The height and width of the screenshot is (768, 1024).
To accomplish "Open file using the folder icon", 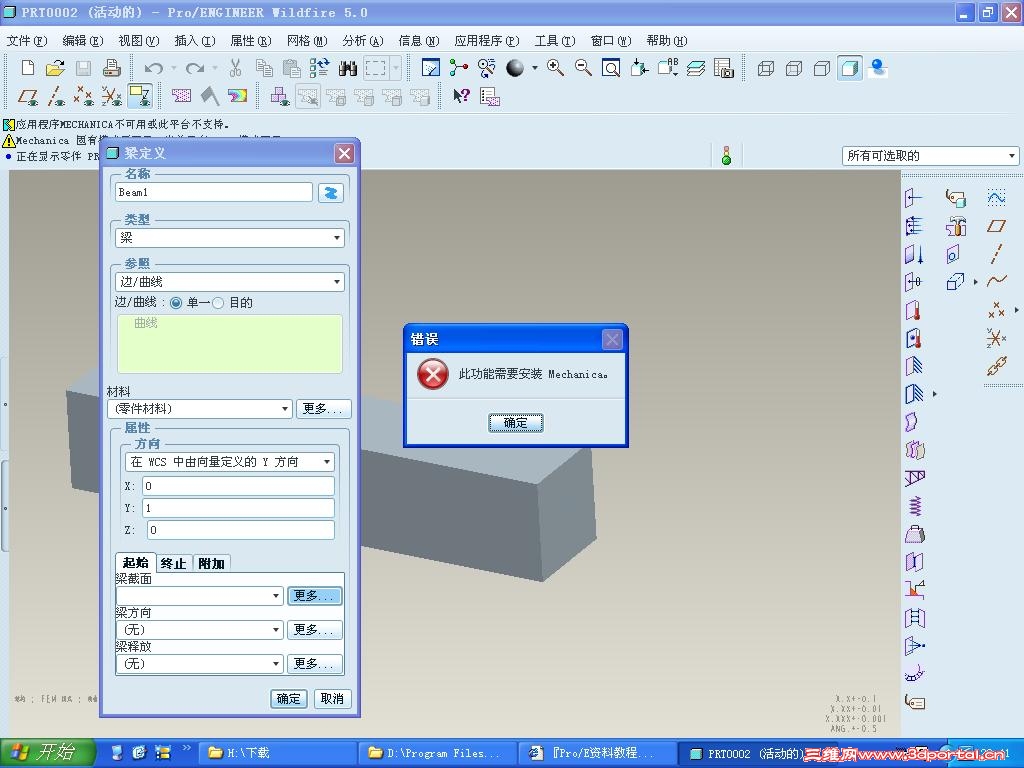I will pos(56,68).
